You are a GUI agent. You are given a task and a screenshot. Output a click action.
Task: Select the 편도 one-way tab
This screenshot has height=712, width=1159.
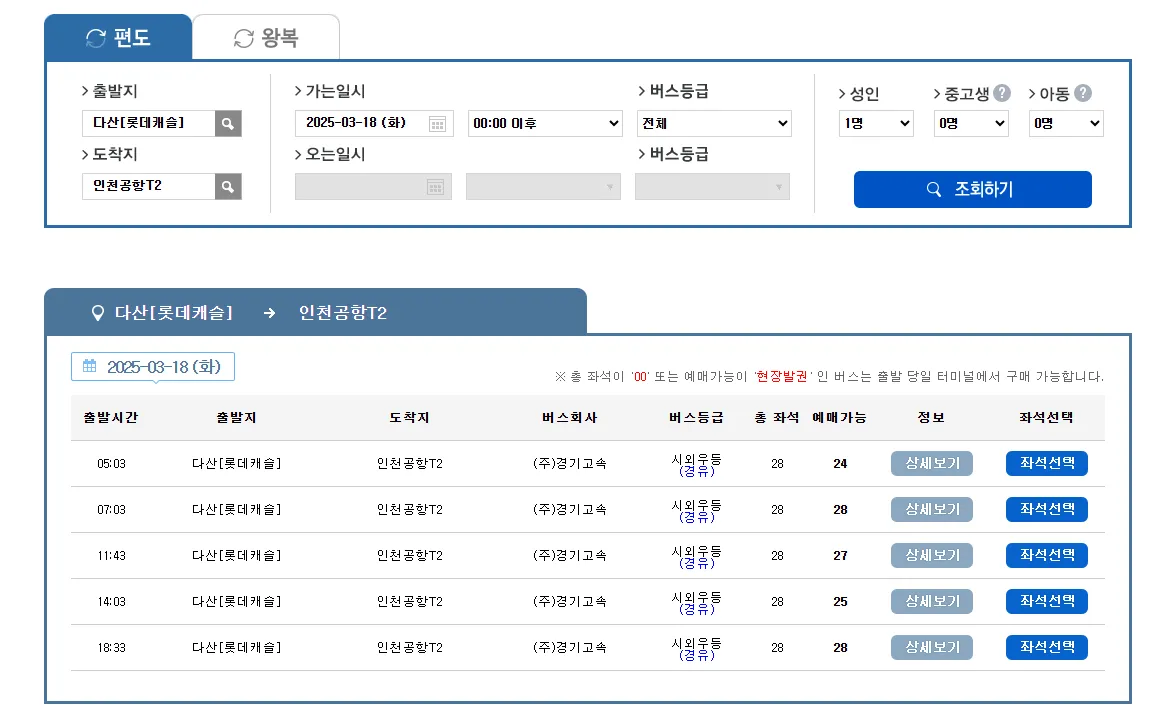click(x=119, y=34)
